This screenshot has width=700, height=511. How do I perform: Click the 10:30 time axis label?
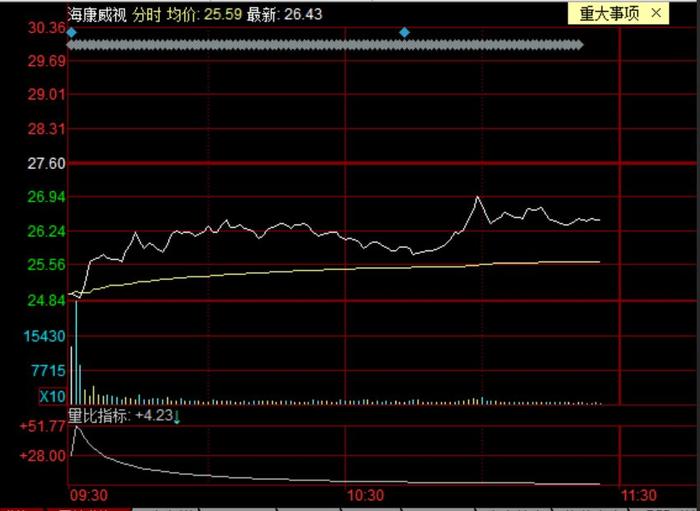[365, 495]
